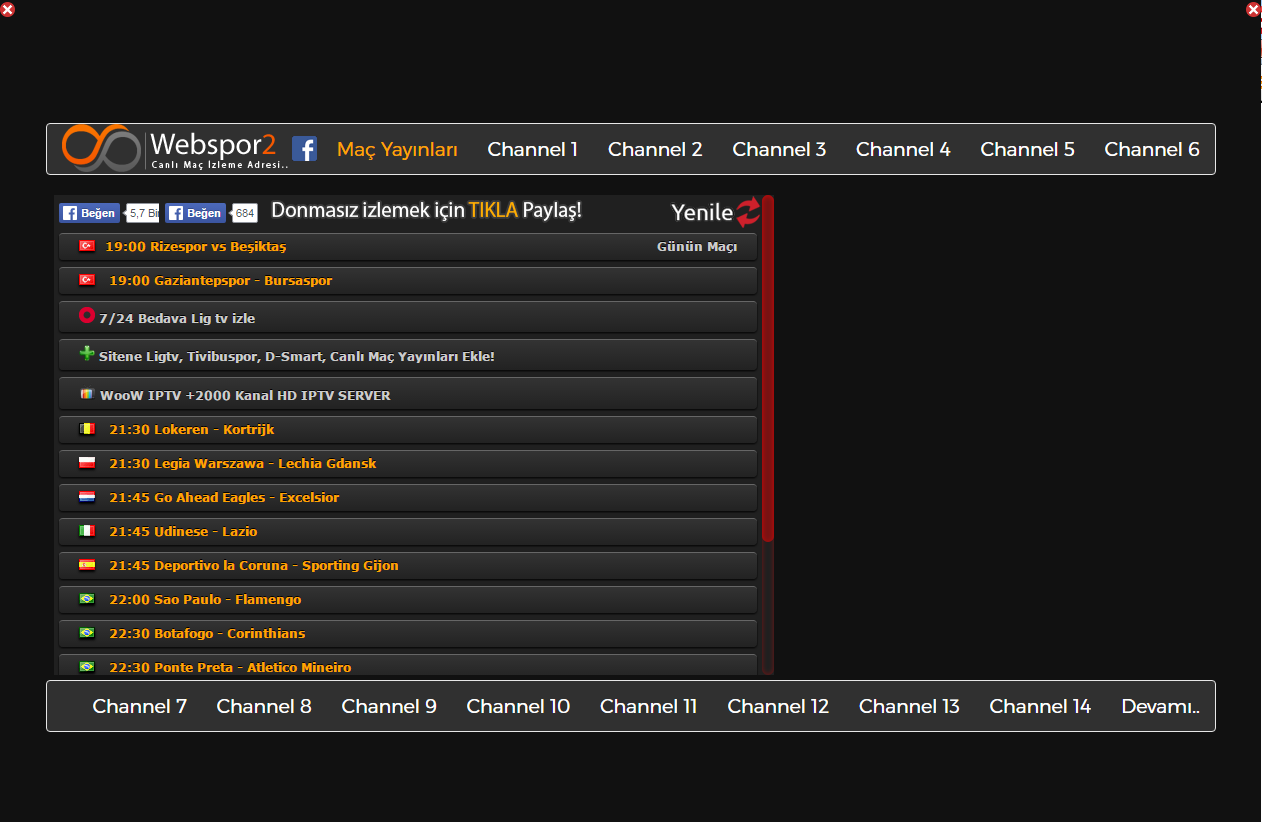Close the overlay with top-left red X
Viewport: 1262px width, 822px height.
[x=7, y=9]
